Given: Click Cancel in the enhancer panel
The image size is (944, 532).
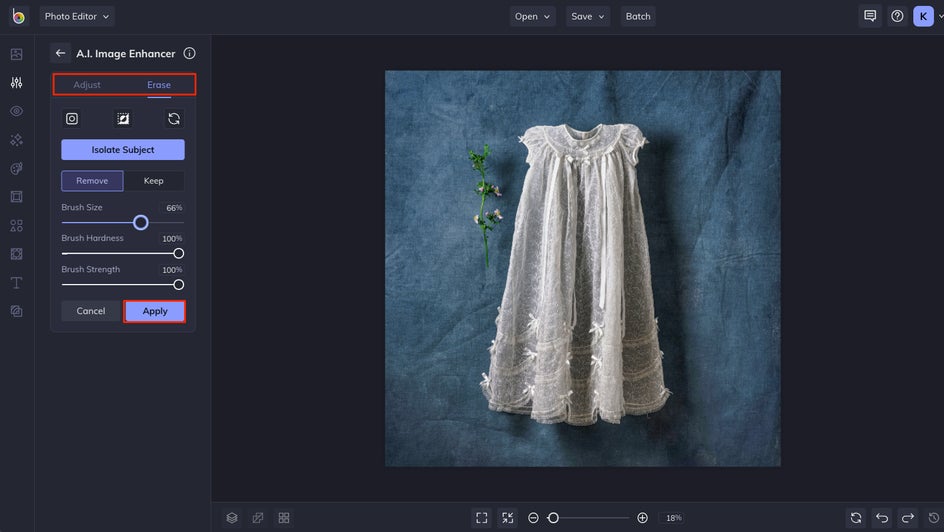Looking at the screenshot, I should point(91,311).
